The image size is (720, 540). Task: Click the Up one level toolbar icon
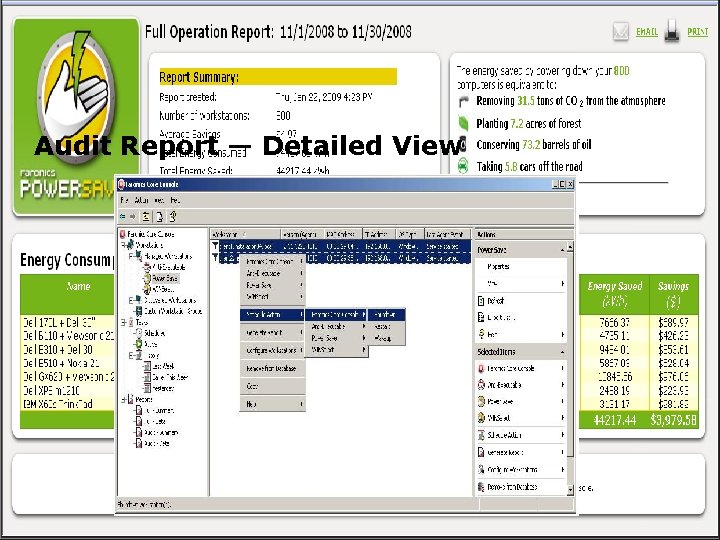pyautogui.click(x=146, y=216)
